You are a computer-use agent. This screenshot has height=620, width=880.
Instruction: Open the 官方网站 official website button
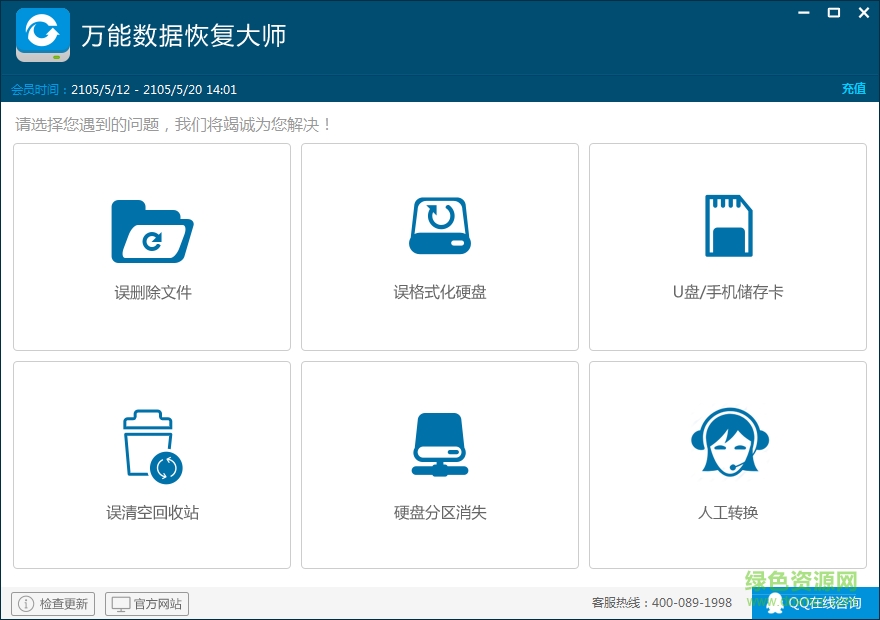pyautogui.click(x=146, y=603)
